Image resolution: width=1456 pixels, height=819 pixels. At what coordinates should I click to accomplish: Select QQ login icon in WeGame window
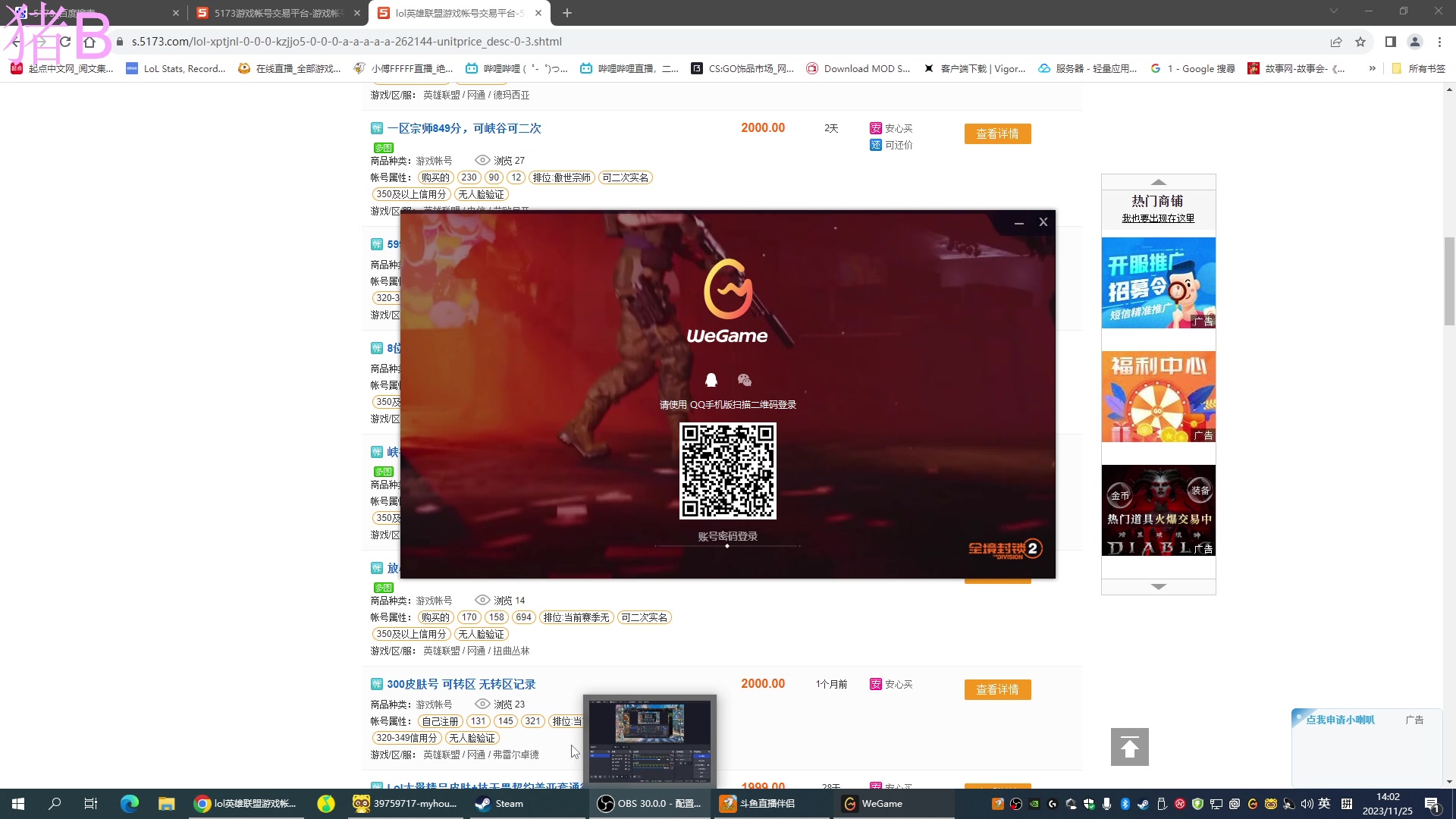(711, 380)
